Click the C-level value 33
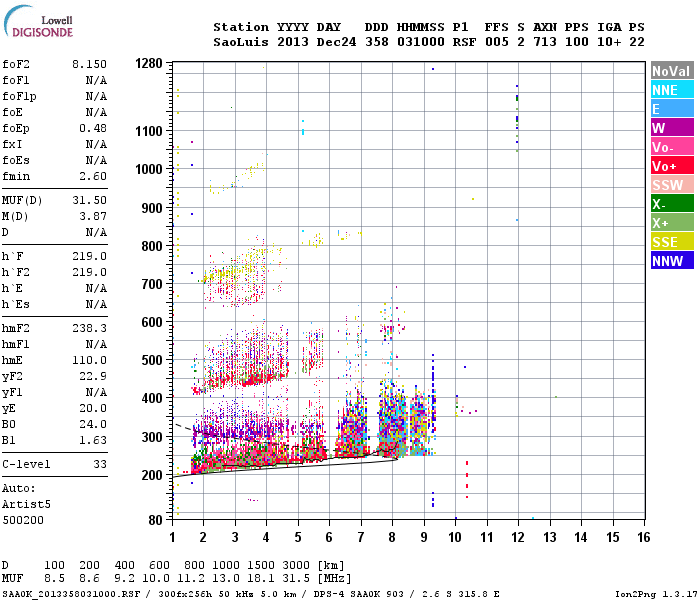700x600 pixels. tap(100, 464)
